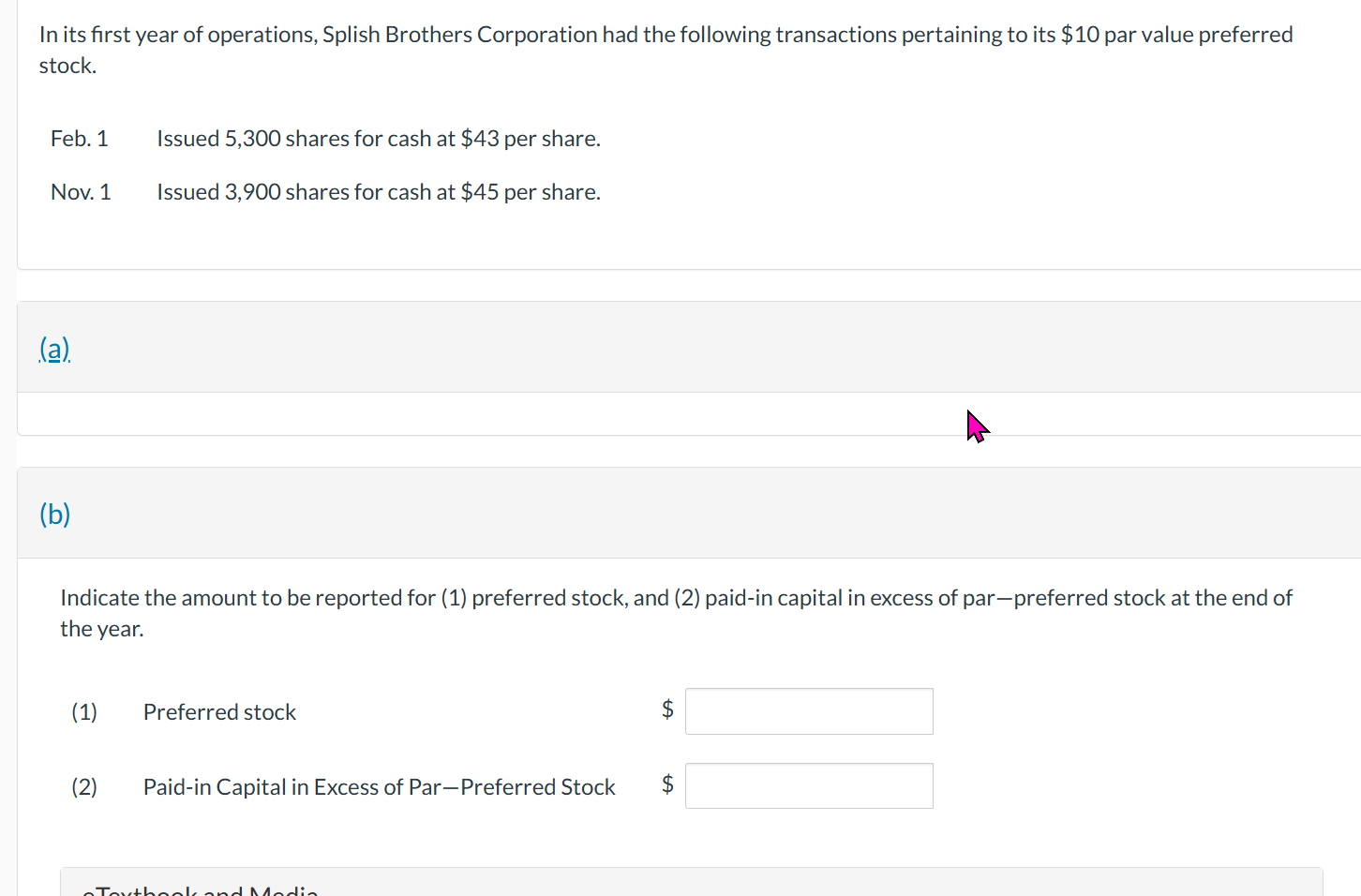
Task: Click the (1) item number label
Action: (x=84, y=712)
